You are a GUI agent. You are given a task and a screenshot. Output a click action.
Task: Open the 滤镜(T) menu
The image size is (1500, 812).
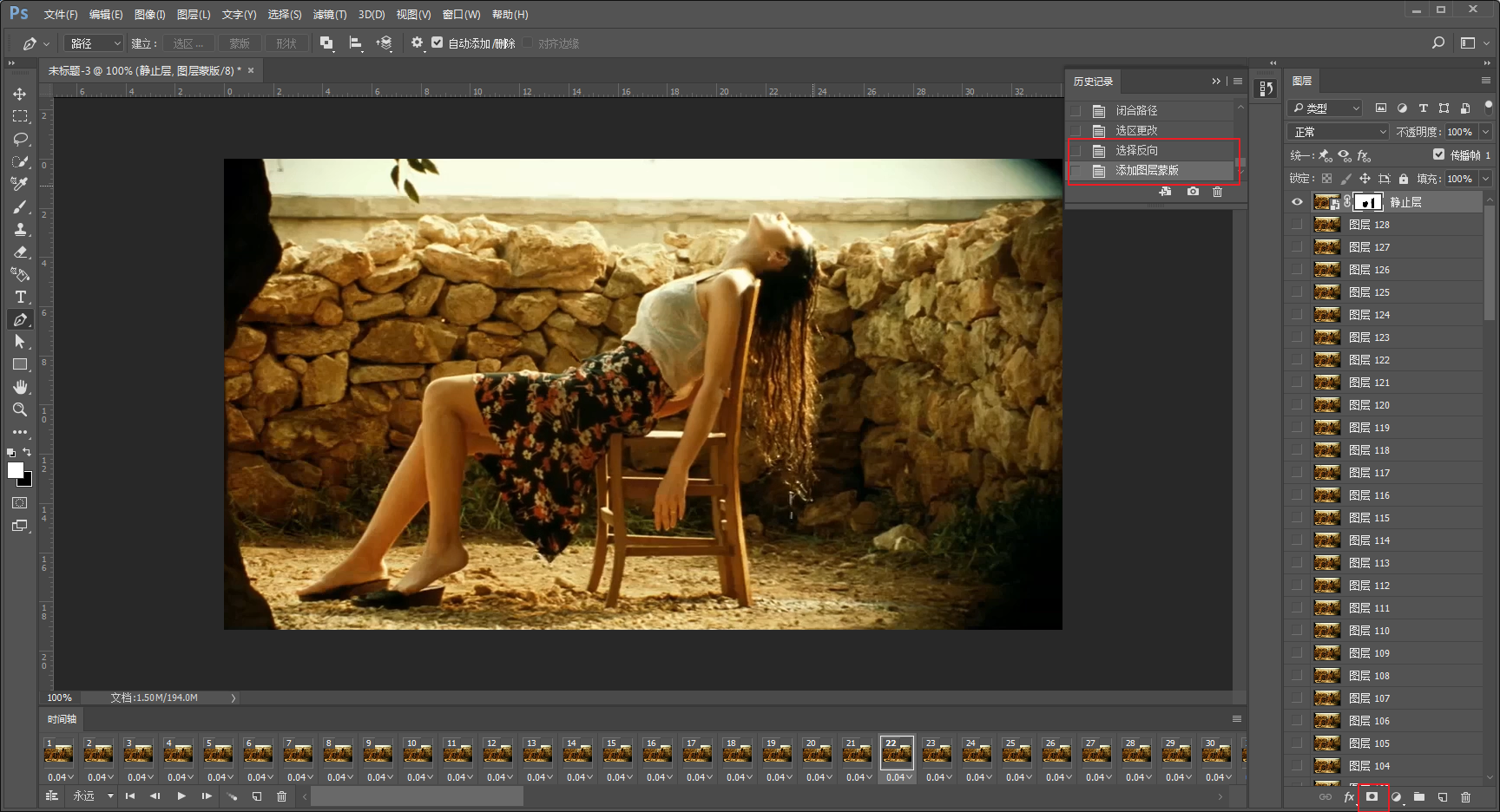pyautogui.click(x=329, y=15)
